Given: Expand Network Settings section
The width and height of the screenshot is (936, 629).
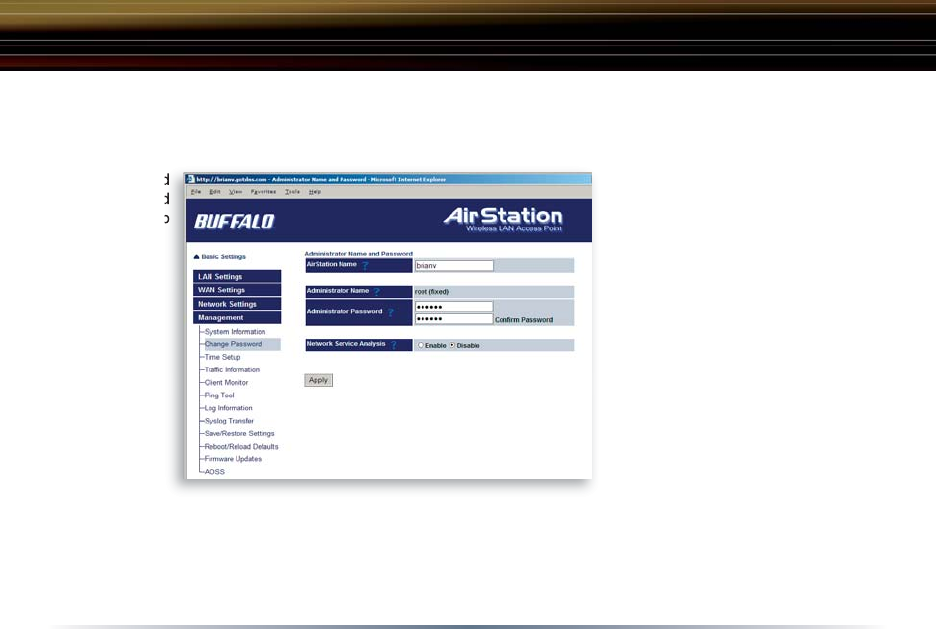Looking at the screenshot, I should (237, 304).
